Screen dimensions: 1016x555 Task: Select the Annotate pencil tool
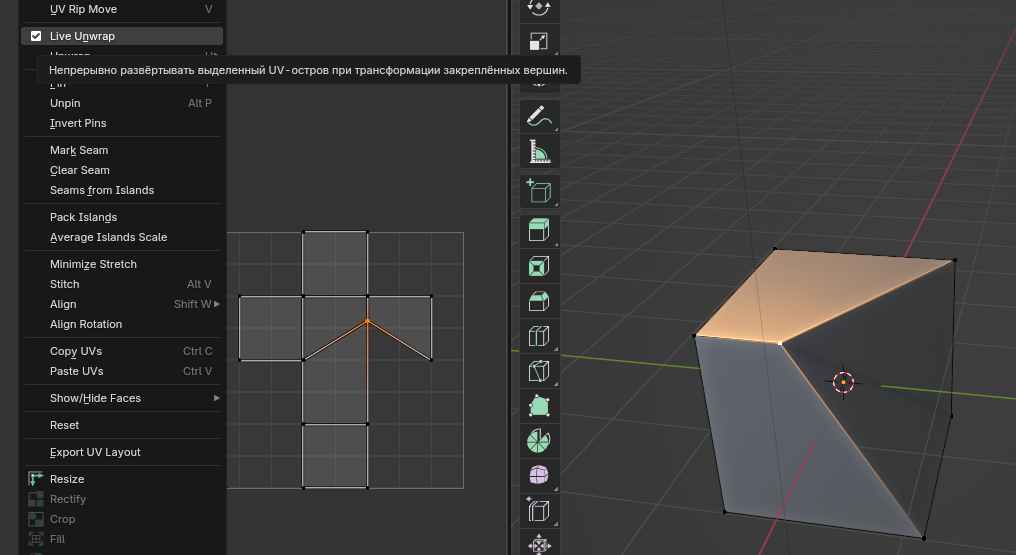(x=539, y=115)
